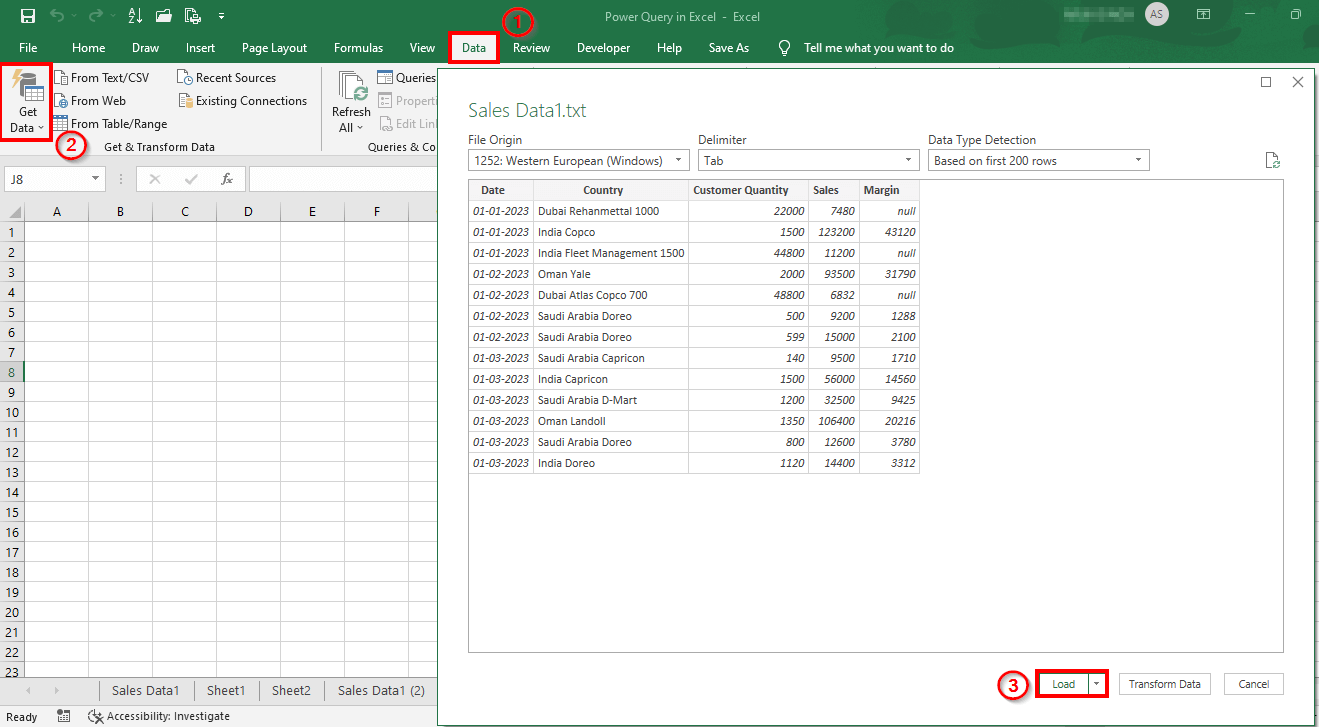The image size is (1319, 727).
Task: Click inside the Name Box showing J8
Action: 45,178
